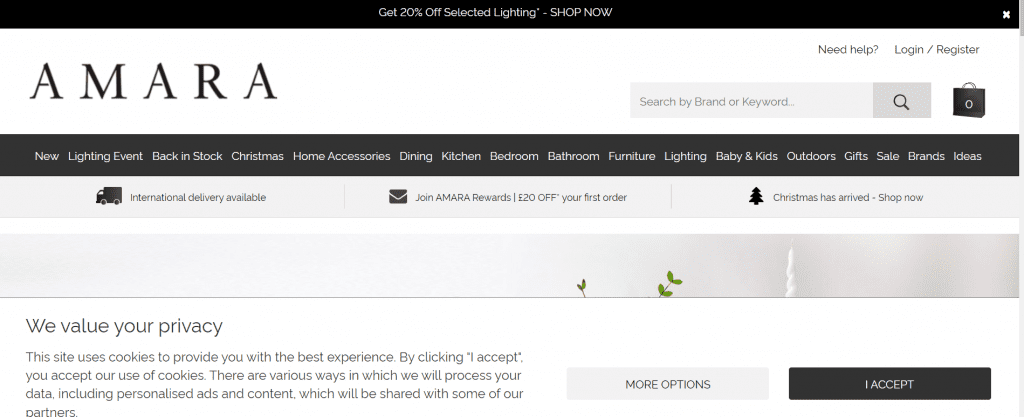Click the MORE OPTIONS button
The image size is (1024, 417).
(x=667, y=384)
